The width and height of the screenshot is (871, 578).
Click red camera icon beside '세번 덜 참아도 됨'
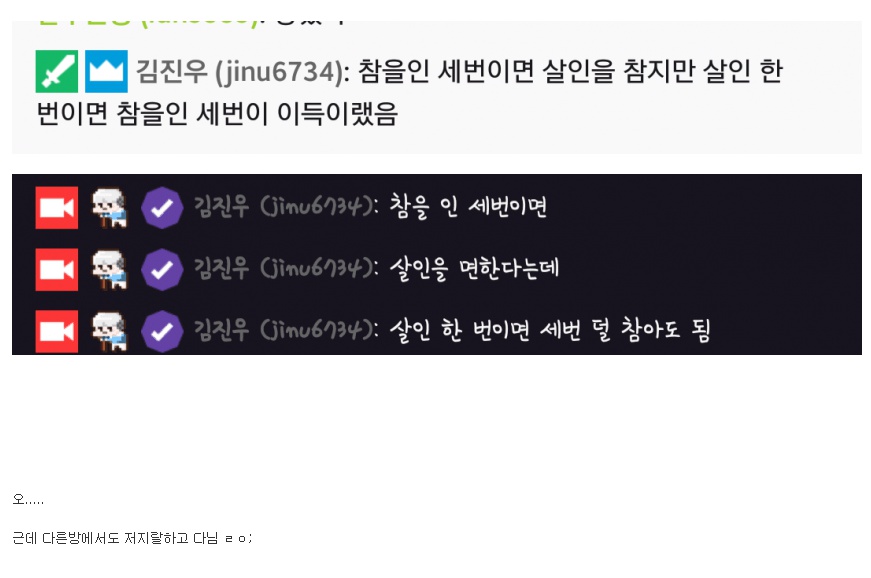click(57, 331)
